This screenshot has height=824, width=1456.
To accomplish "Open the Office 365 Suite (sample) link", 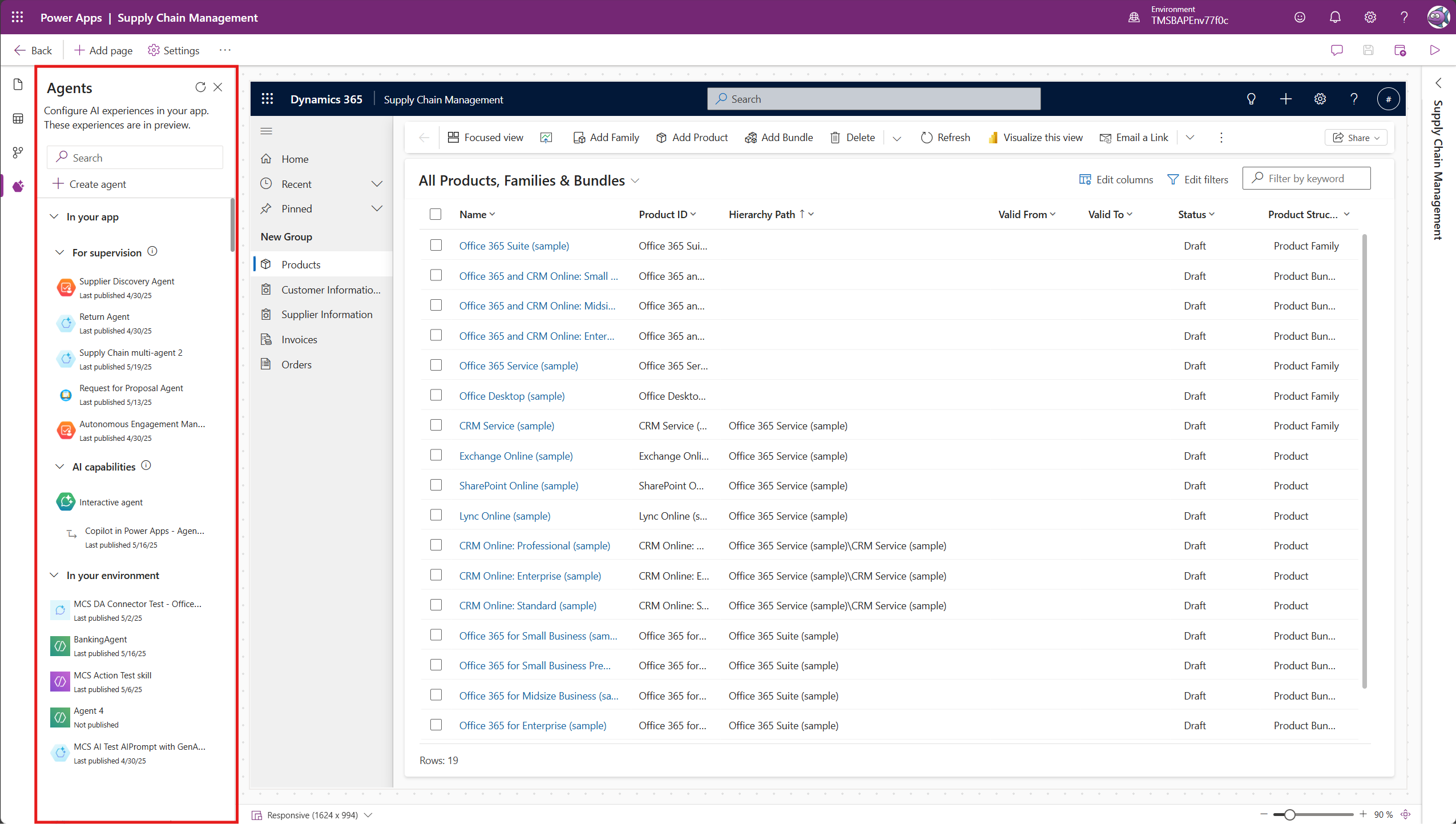I will pyautogui.click(x=514, y=246).
